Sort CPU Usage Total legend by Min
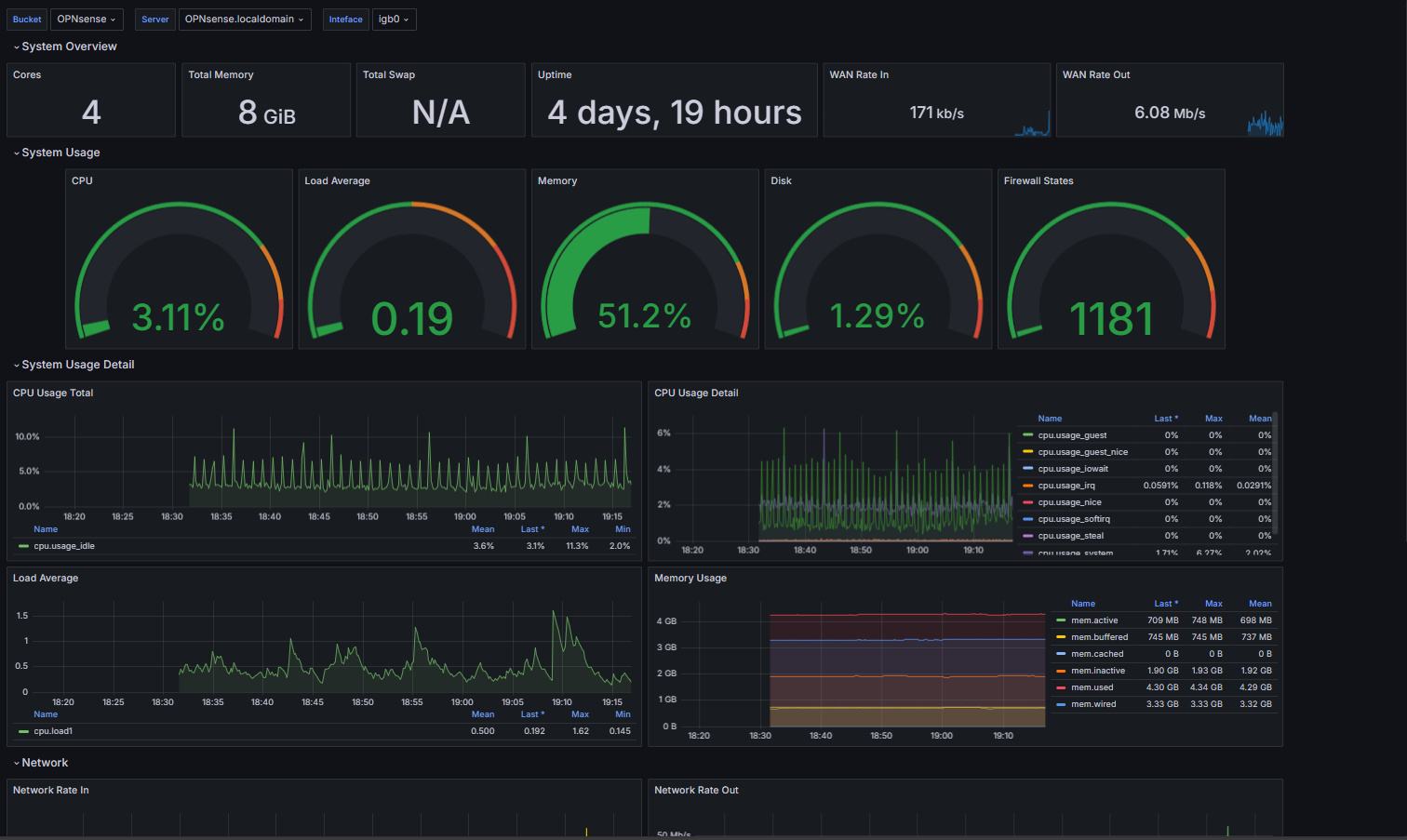This screenshot has width=1407, height=840. [623, 529]
